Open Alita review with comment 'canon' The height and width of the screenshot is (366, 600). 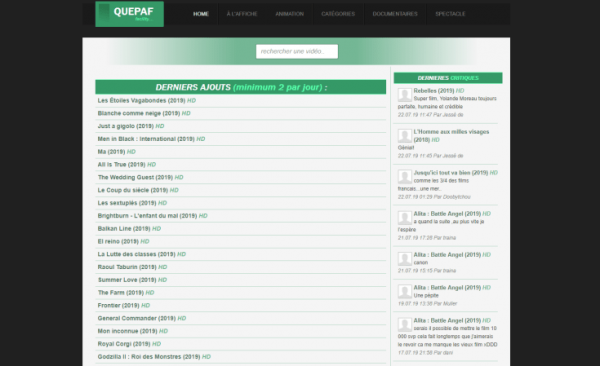coord(452,255)
